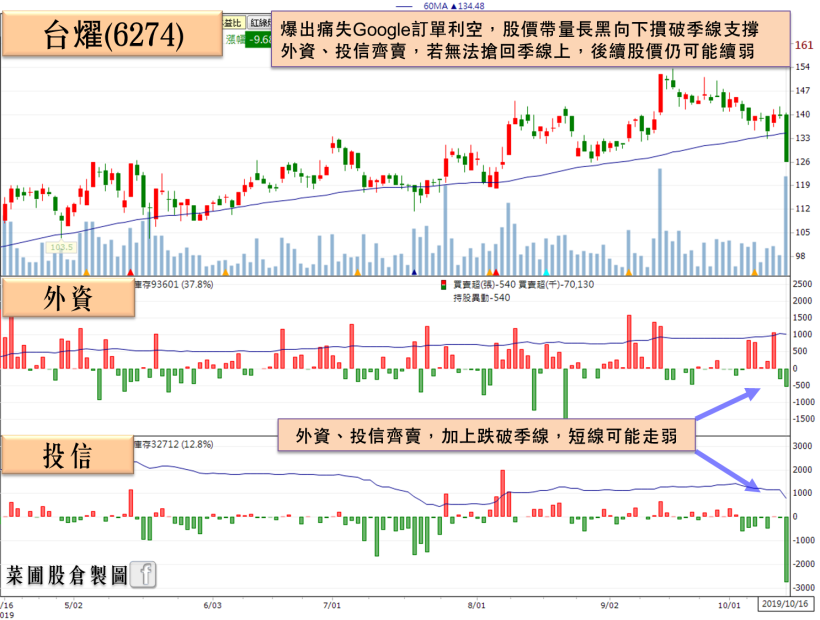This screenshot has width=820, height=620.
Task: Click the 112 price axis label
Action: tap(802, 209)
